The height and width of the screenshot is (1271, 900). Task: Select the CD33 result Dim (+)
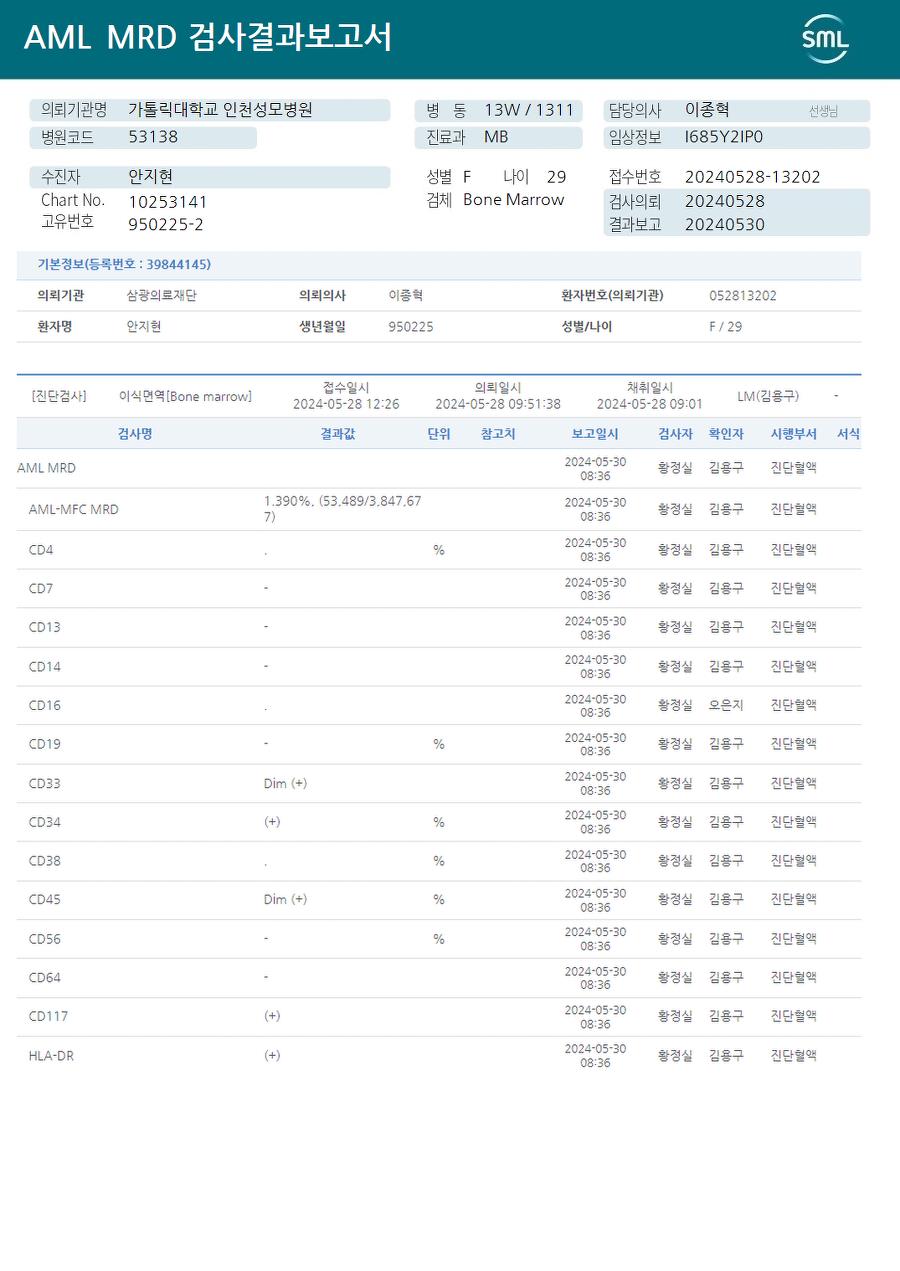pos(285,784)
